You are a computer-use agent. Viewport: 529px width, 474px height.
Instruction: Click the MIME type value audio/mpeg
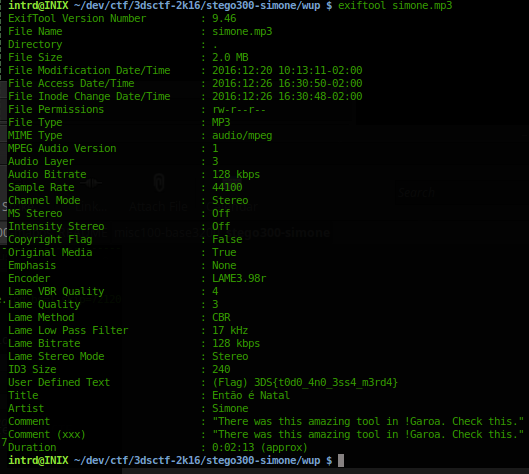(242, 136)
